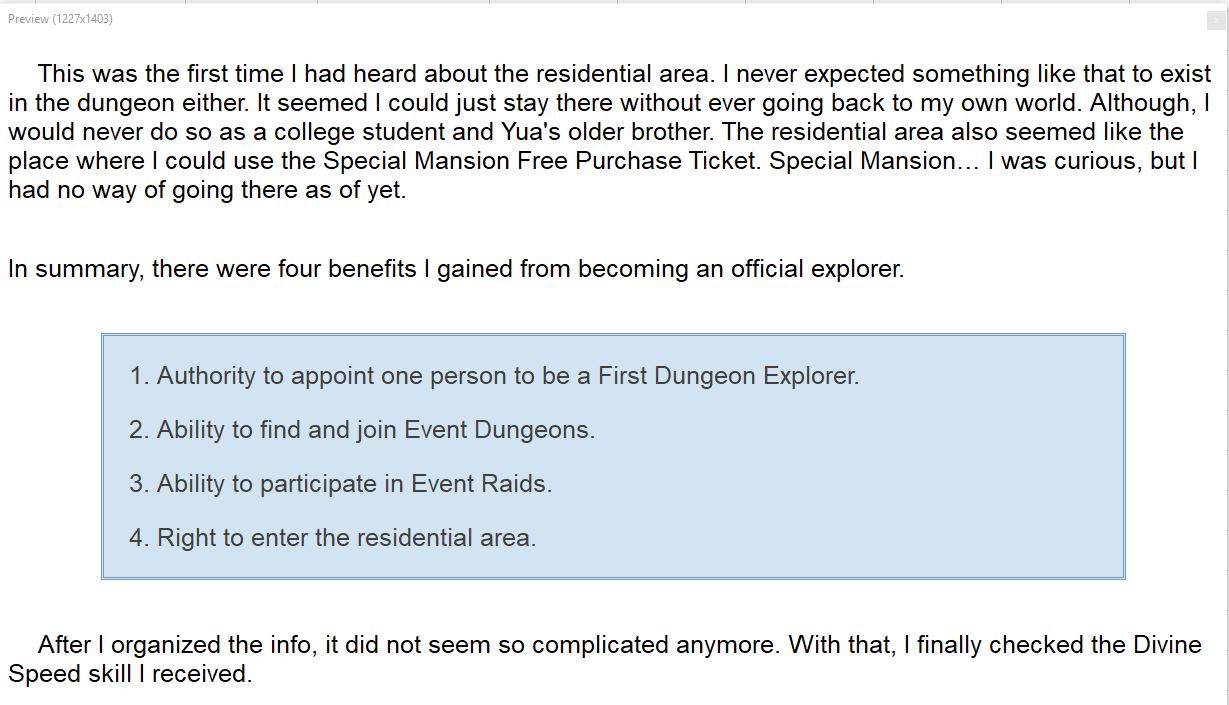The width and height of the screenshot is (1229, 705).
Task: Click the line starting "After I organized the info"
Action: click(x=618, y=645)
